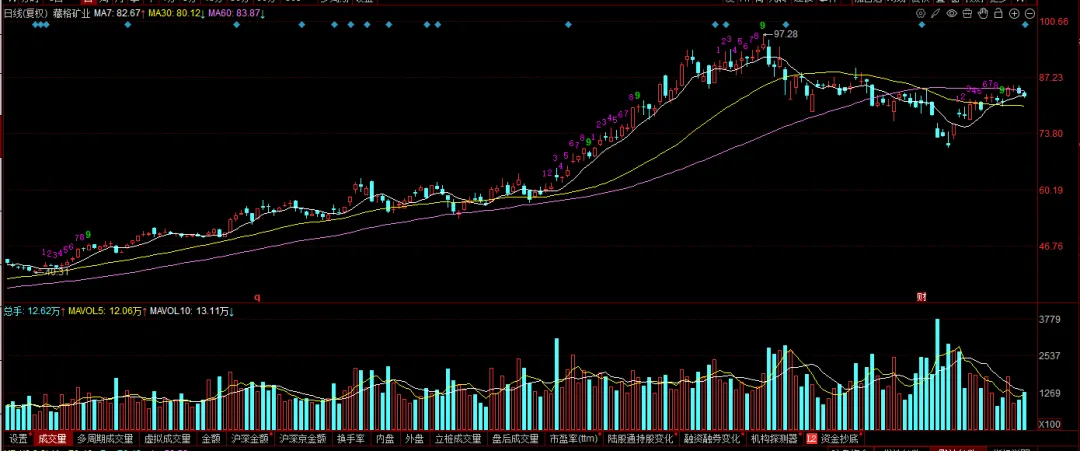Image resolution: width=1080 pixels, height=451 pixels.
Task: Select the 金额 indicator tab
Action: point(211,439)
